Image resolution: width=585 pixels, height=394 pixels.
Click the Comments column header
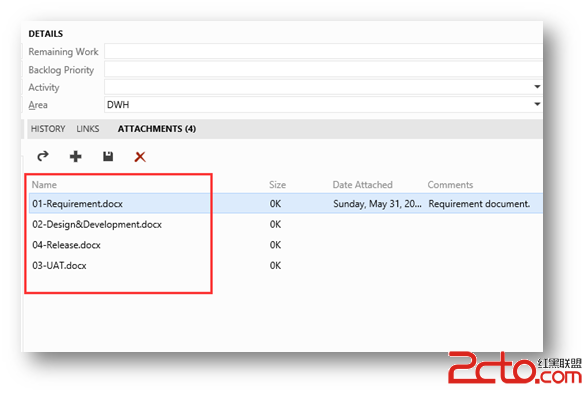point(450,185)
